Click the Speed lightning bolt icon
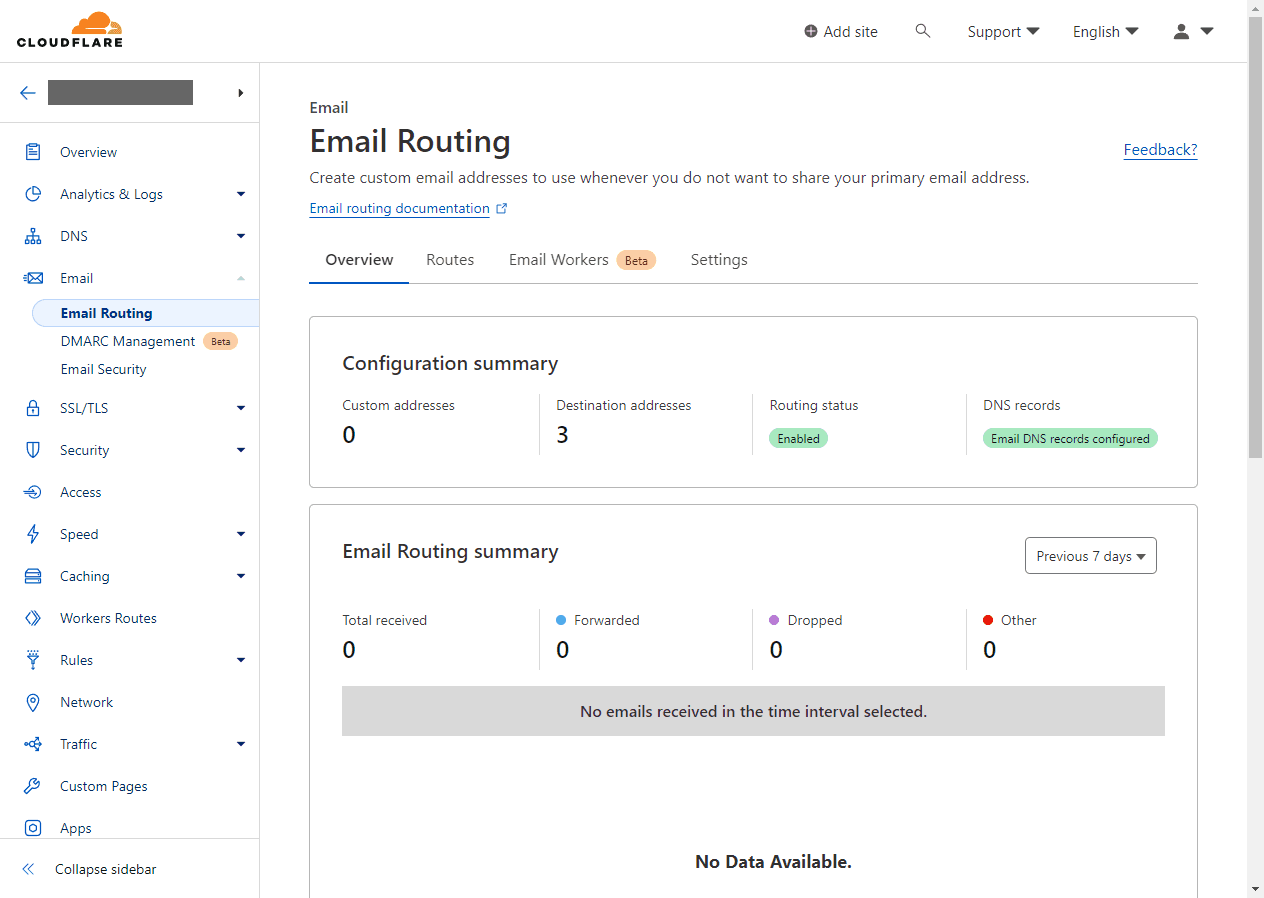 point(33,534)
